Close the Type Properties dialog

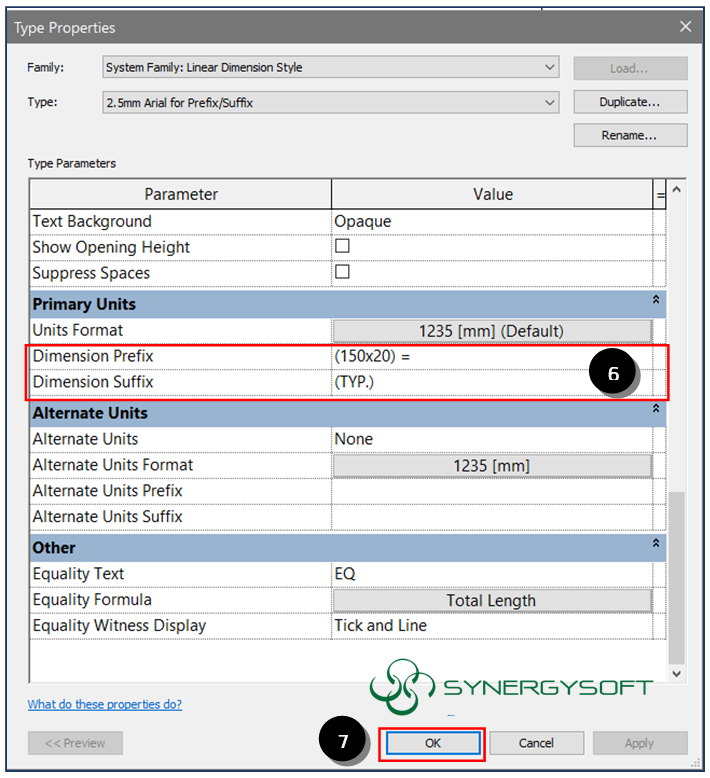coord(686,27)
